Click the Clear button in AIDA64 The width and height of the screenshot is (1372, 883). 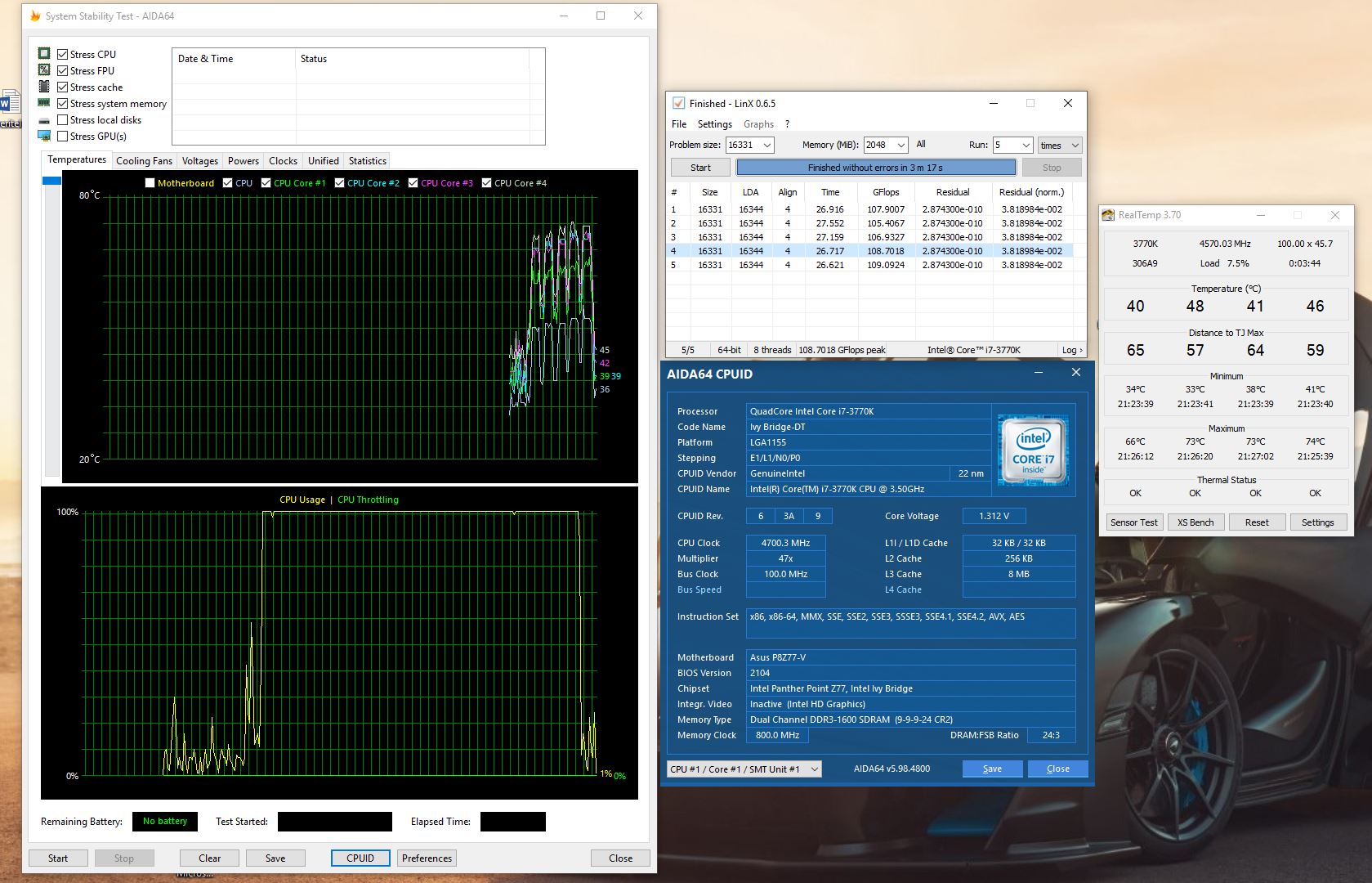click(210, 858)
